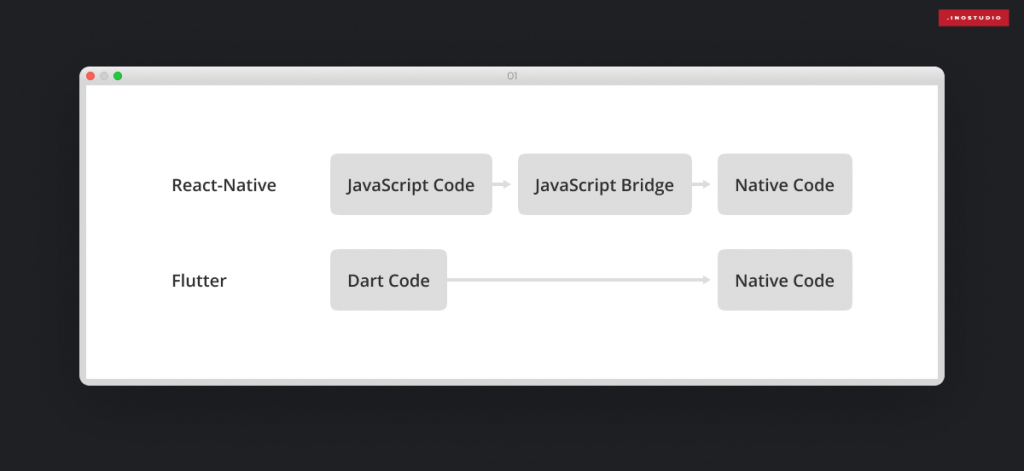1024x471 pixels.
Task: Click the window title text "01"
Action: tap(512, 76)
